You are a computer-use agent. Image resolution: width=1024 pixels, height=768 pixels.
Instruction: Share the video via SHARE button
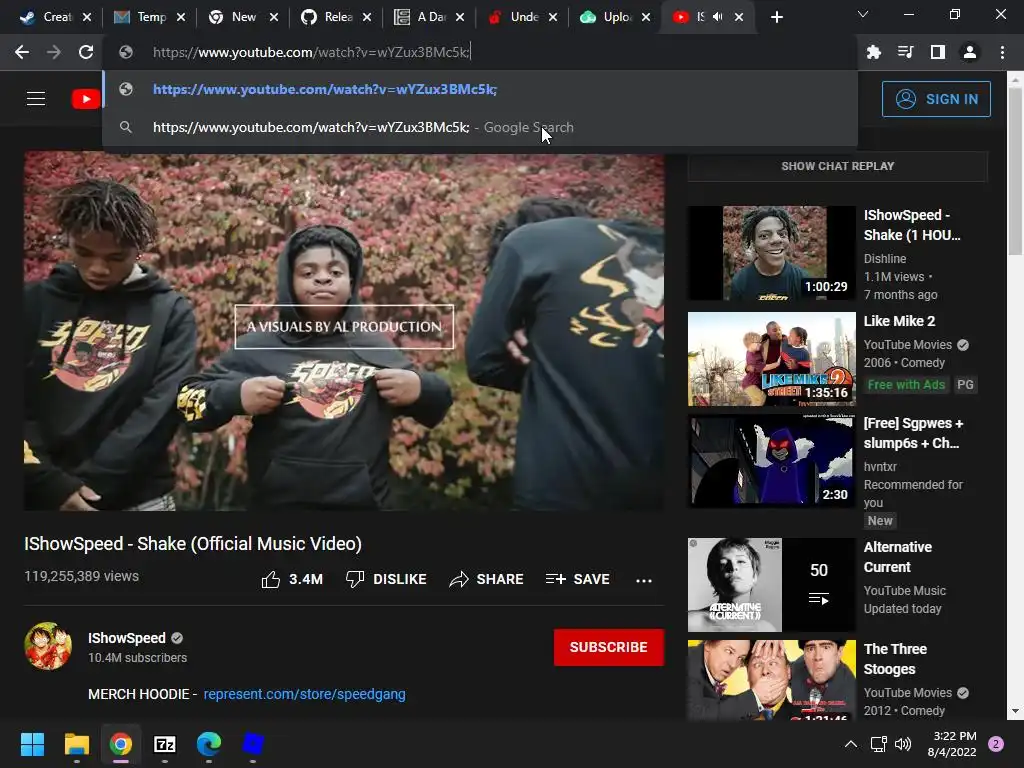click(487, 579)
